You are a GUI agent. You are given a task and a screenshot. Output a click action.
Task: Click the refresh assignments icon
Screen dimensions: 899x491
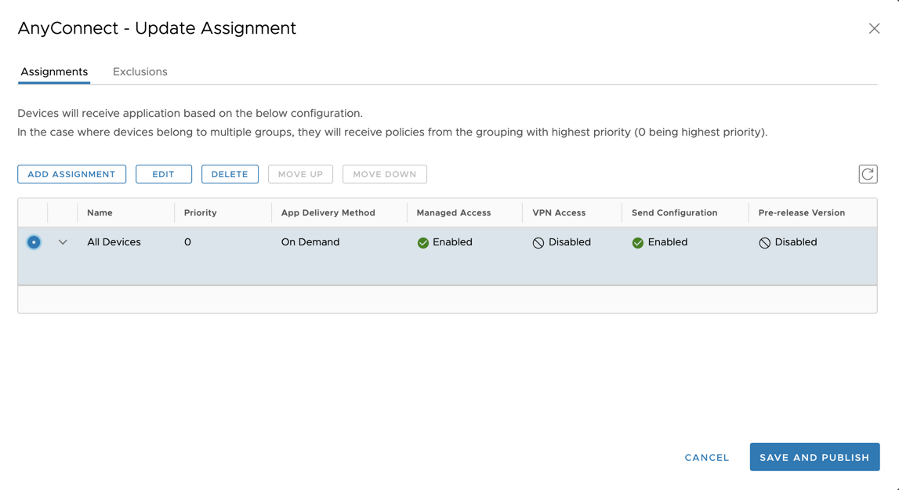pyautogui.click(x=867, y=174)
